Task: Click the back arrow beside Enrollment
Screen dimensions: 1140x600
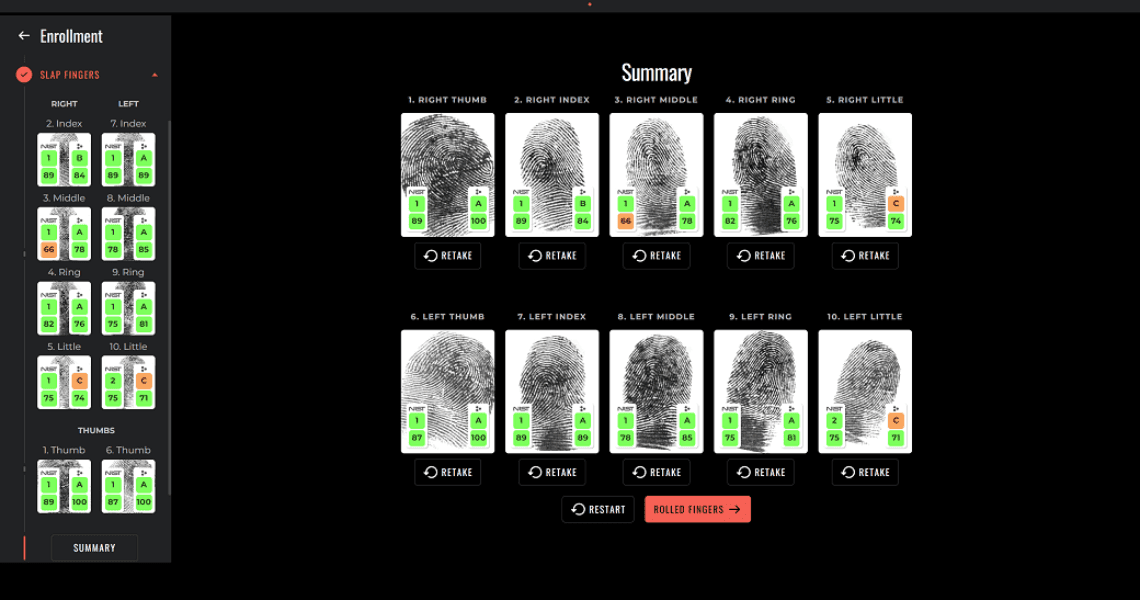Action: (x=23, y=36)
